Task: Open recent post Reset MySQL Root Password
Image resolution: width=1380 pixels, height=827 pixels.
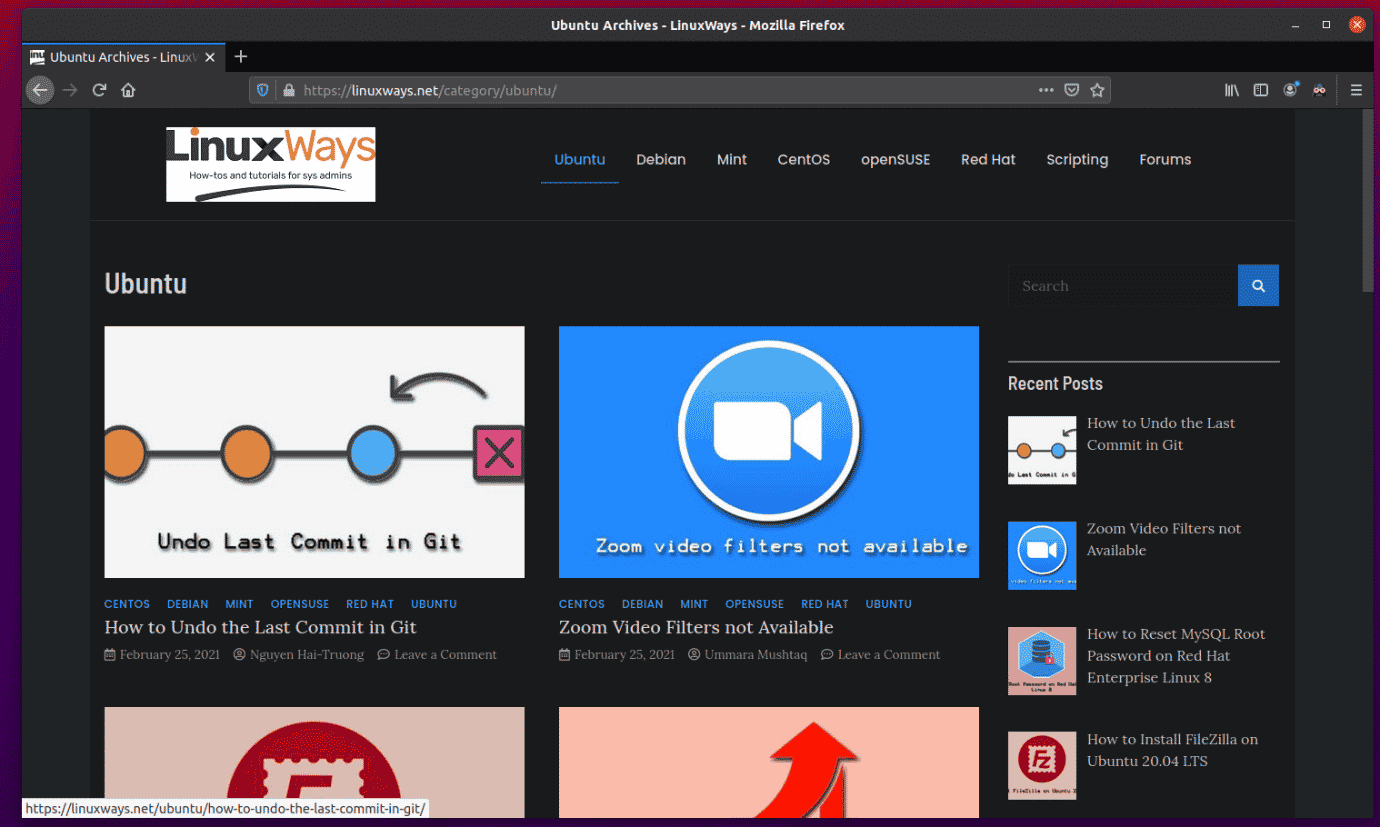Action: 1176,655
